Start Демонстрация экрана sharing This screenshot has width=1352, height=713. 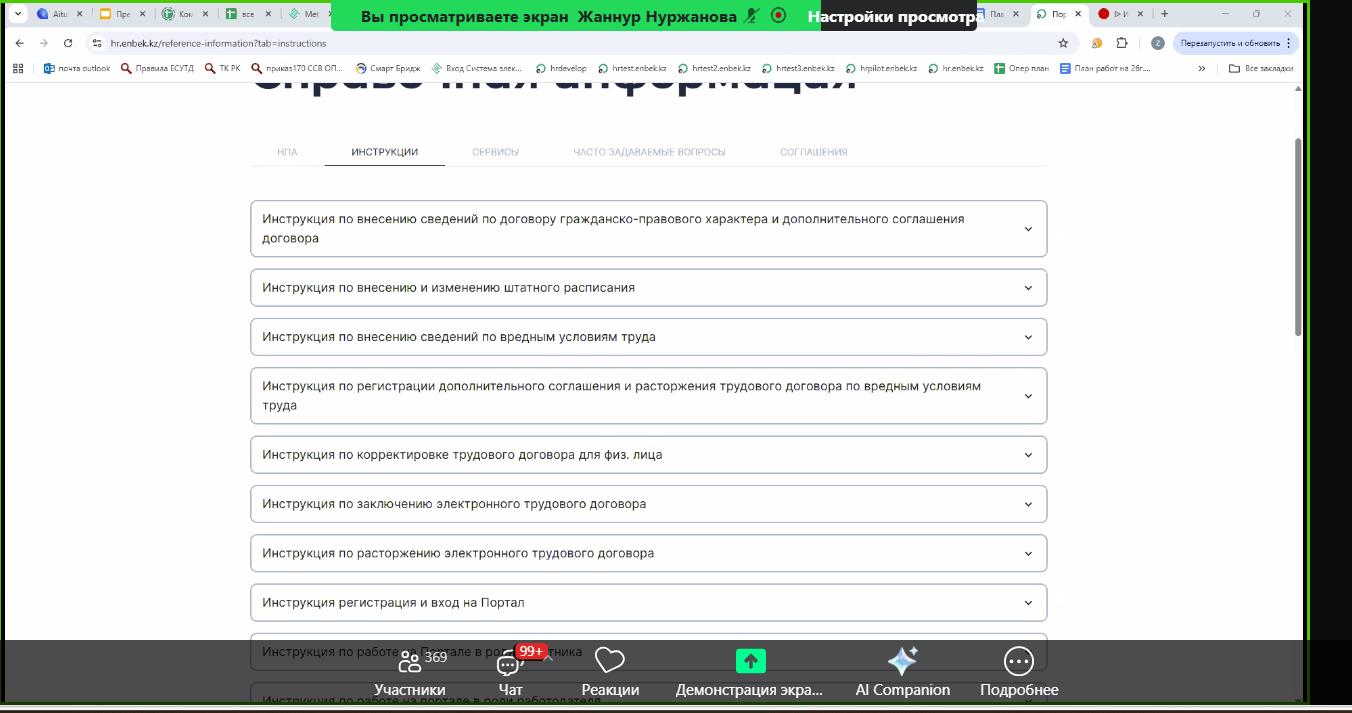[750, 672]
